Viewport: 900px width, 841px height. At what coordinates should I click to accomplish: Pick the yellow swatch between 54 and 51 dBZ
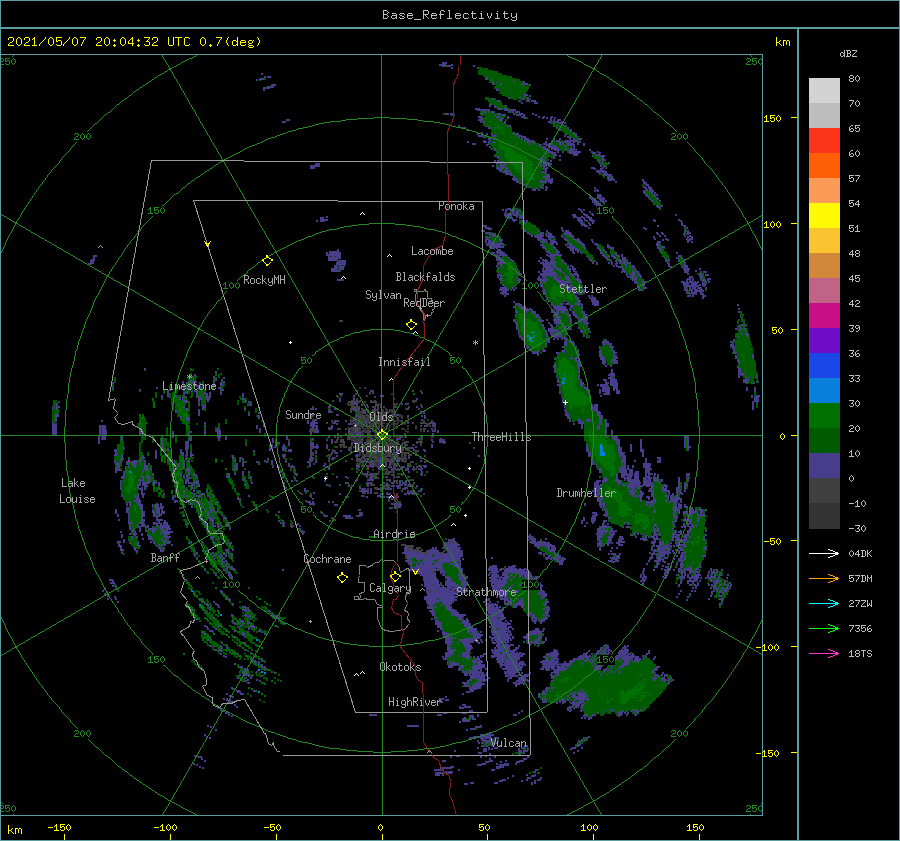824,216
